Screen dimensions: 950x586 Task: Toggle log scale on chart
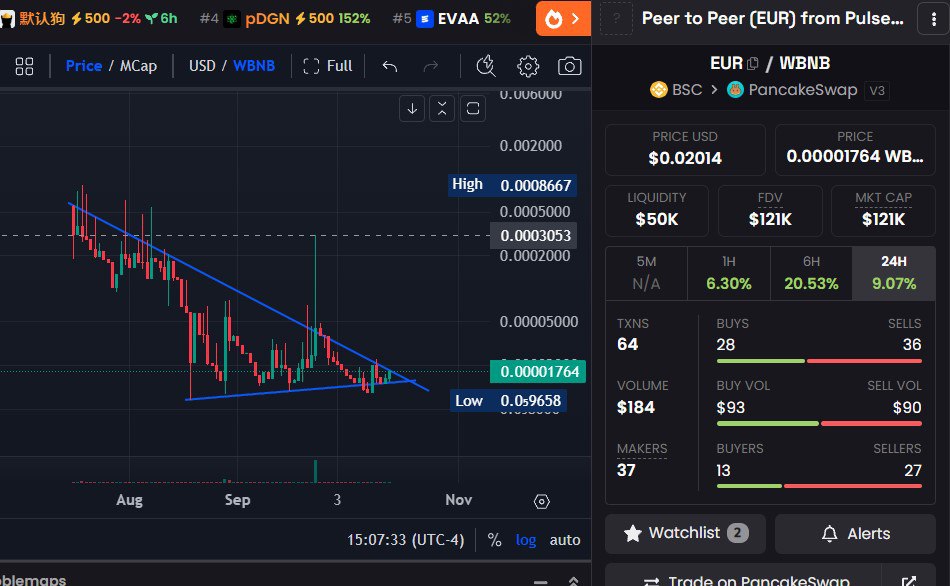(526, 540)
